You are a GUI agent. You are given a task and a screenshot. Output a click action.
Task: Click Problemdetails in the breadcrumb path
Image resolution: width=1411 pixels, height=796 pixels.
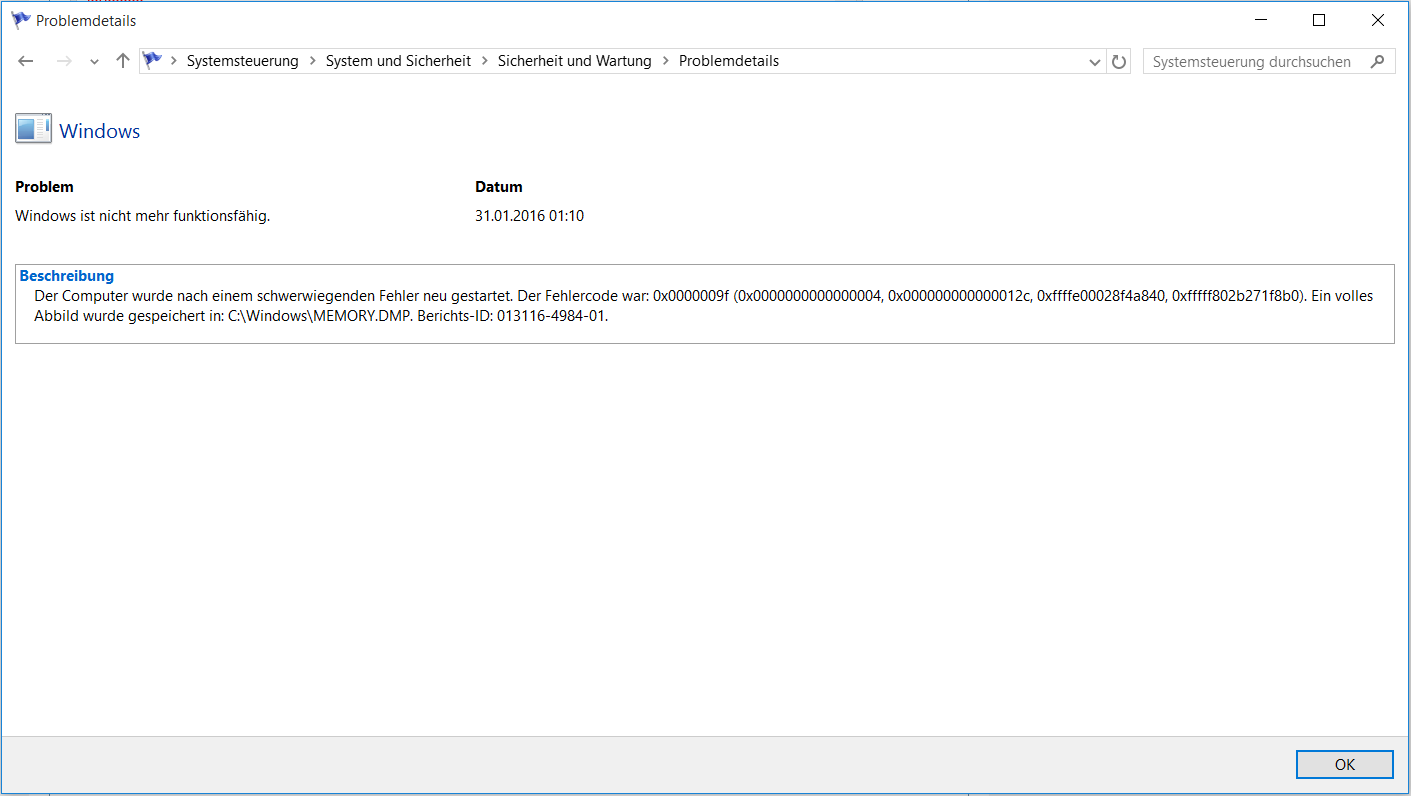point(729,61)
